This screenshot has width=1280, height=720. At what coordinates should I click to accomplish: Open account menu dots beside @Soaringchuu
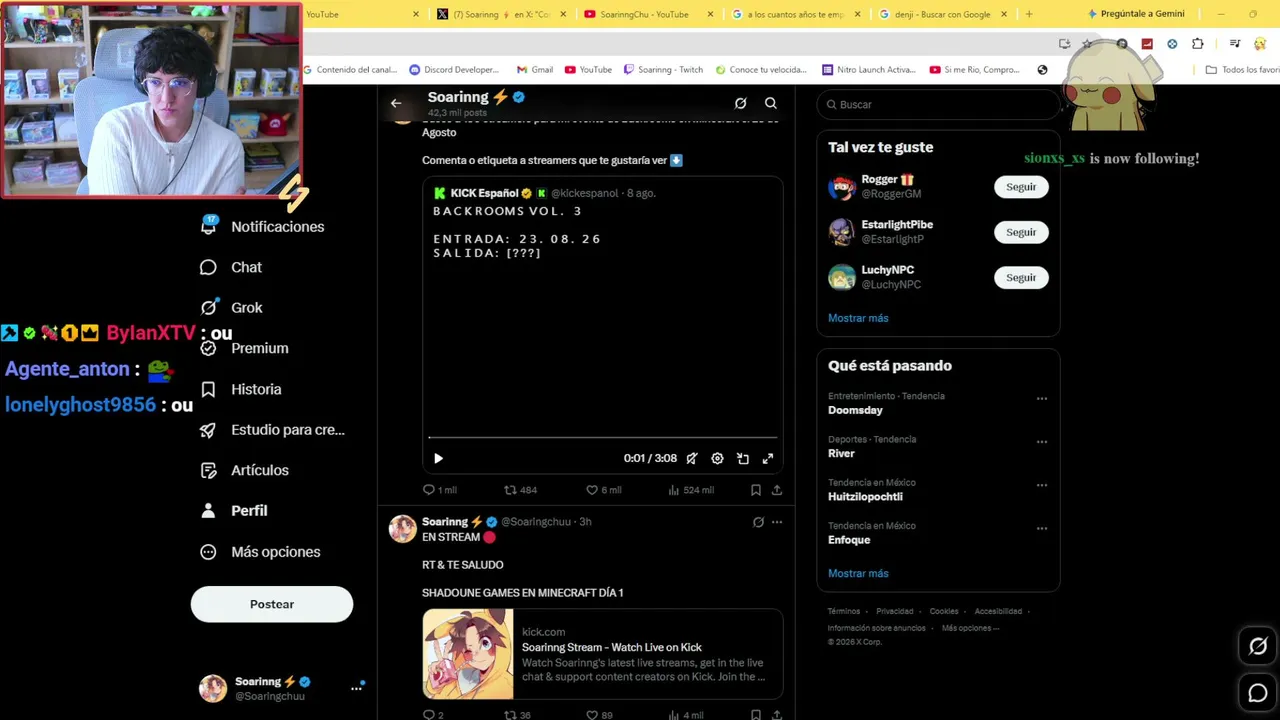(356, 688)
